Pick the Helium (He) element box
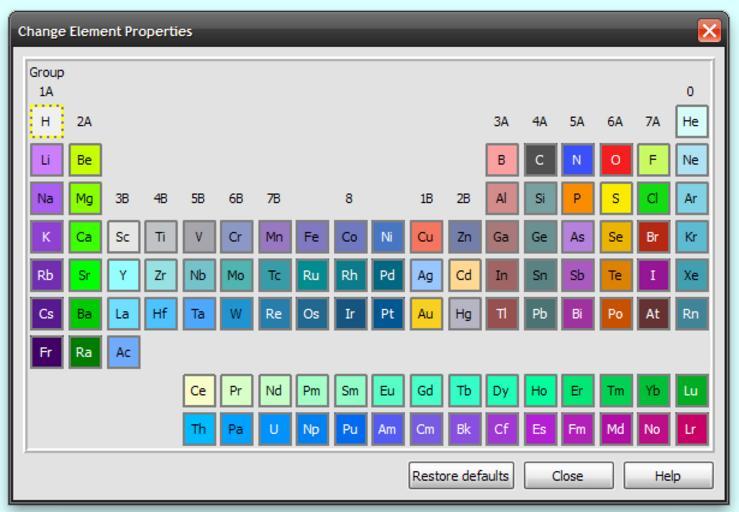 (x=690, y=122)
